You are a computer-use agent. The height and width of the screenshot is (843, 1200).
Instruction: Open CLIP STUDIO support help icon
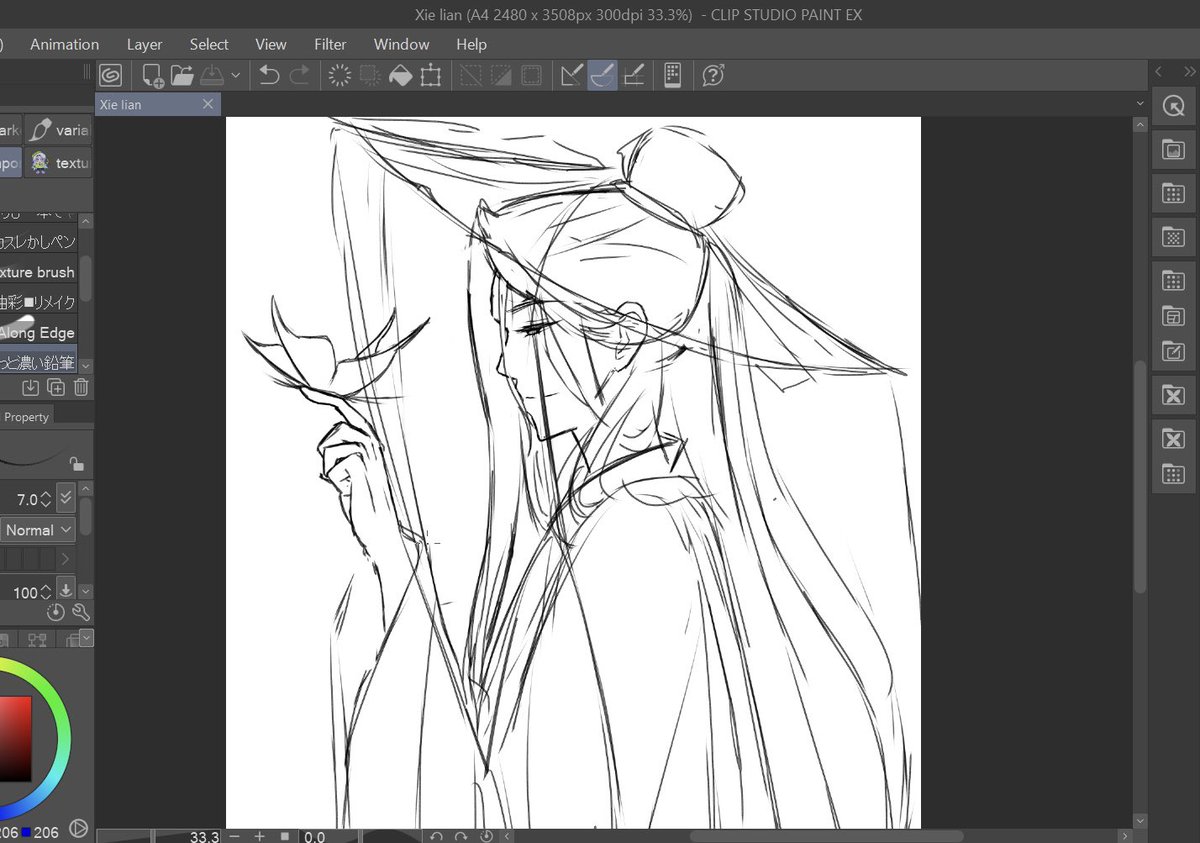click(713, 75)
